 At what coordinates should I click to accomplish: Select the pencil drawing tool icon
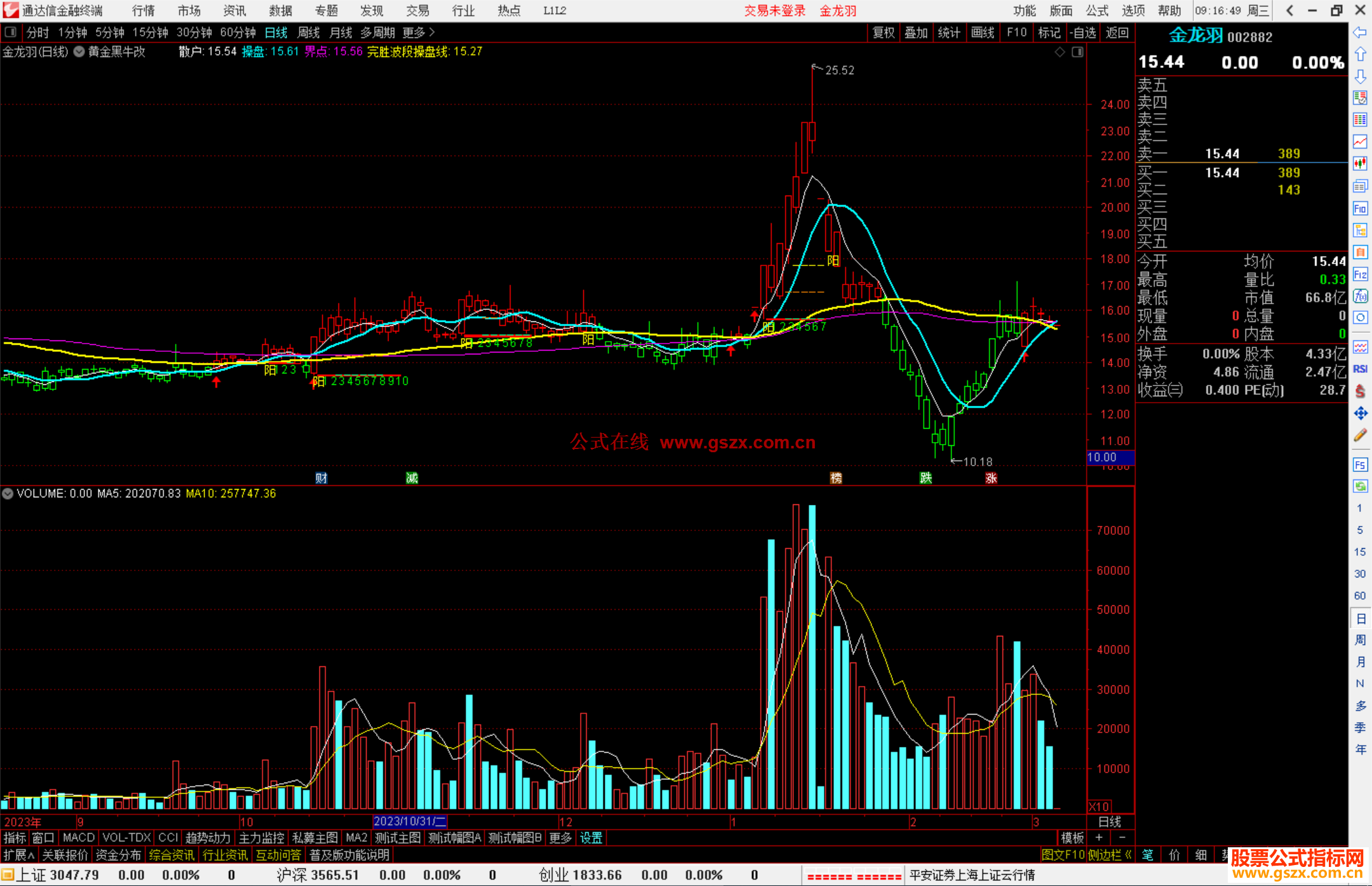1360,436
